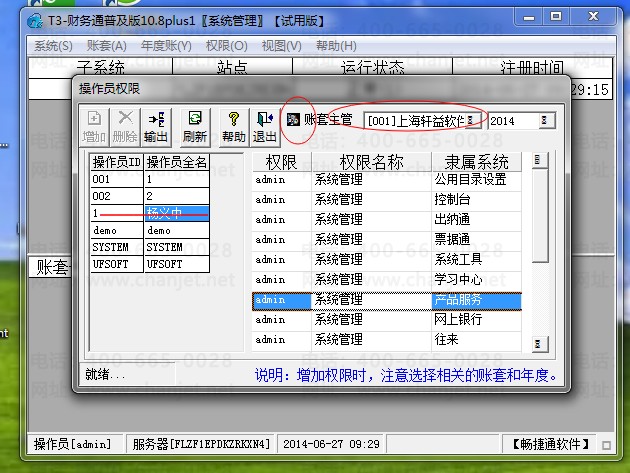Select the 系统工具 permission row
The width and height of the screenshot is (630, 473).
pos(387,260)
